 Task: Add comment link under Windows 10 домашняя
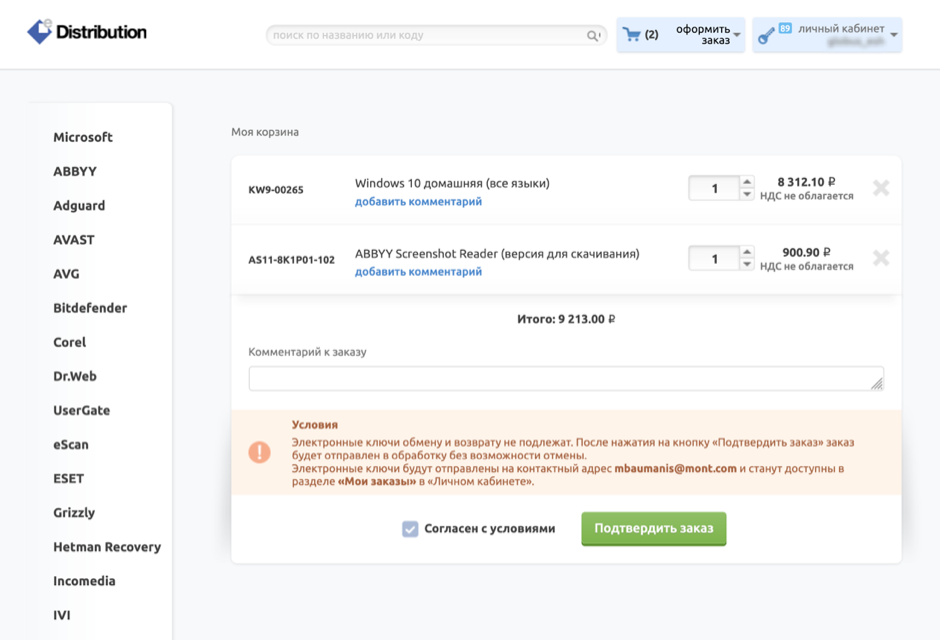pos(418,202)
